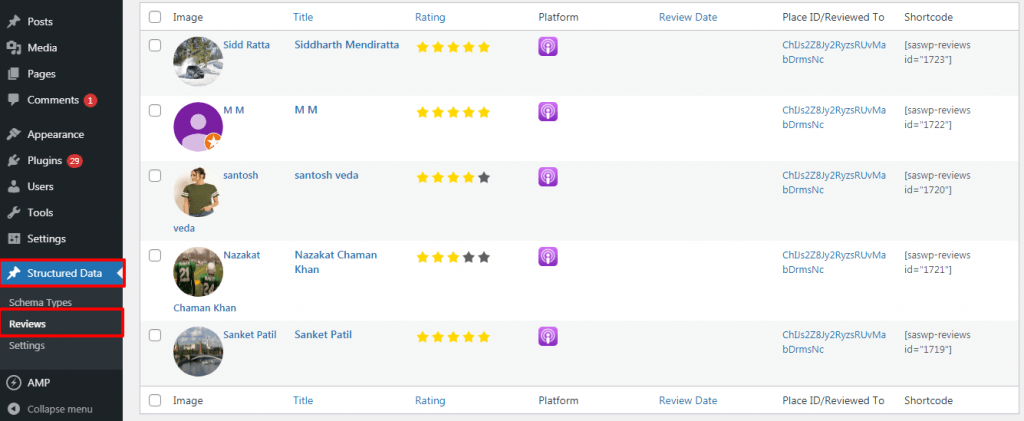Sort reviews by the Rating column header
This screenshot has width=1024, height=421.
click(x=430, y=17)
